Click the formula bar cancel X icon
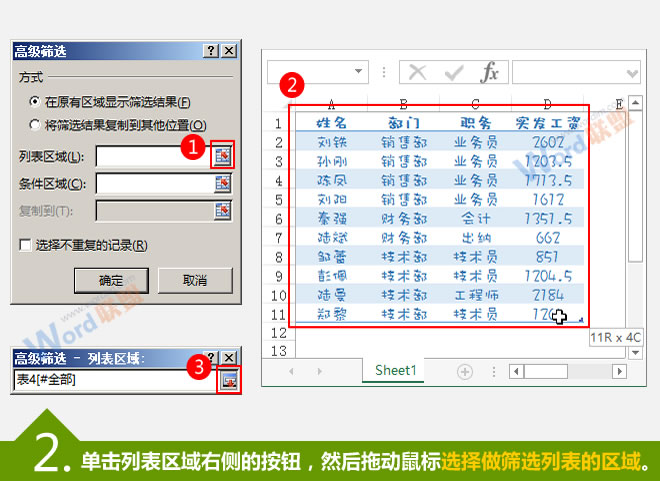This screenshot has height=481, width=660. pyautogui.click(x=418, y=73)
